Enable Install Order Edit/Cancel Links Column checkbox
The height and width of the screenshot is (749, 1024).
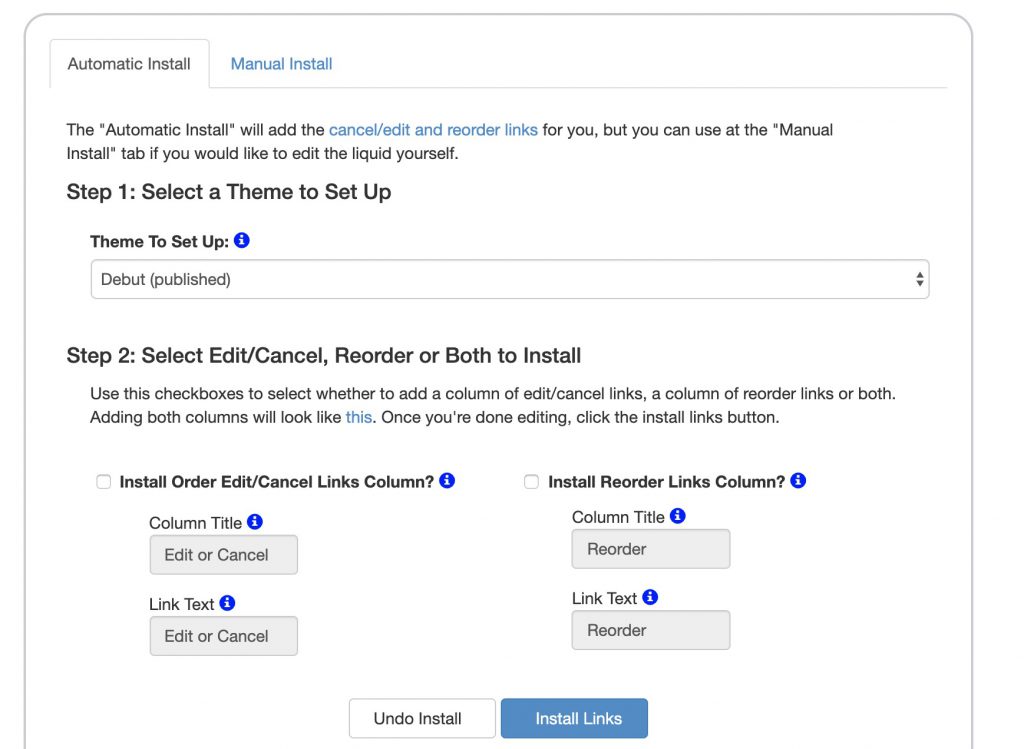(x=103, y=482)
